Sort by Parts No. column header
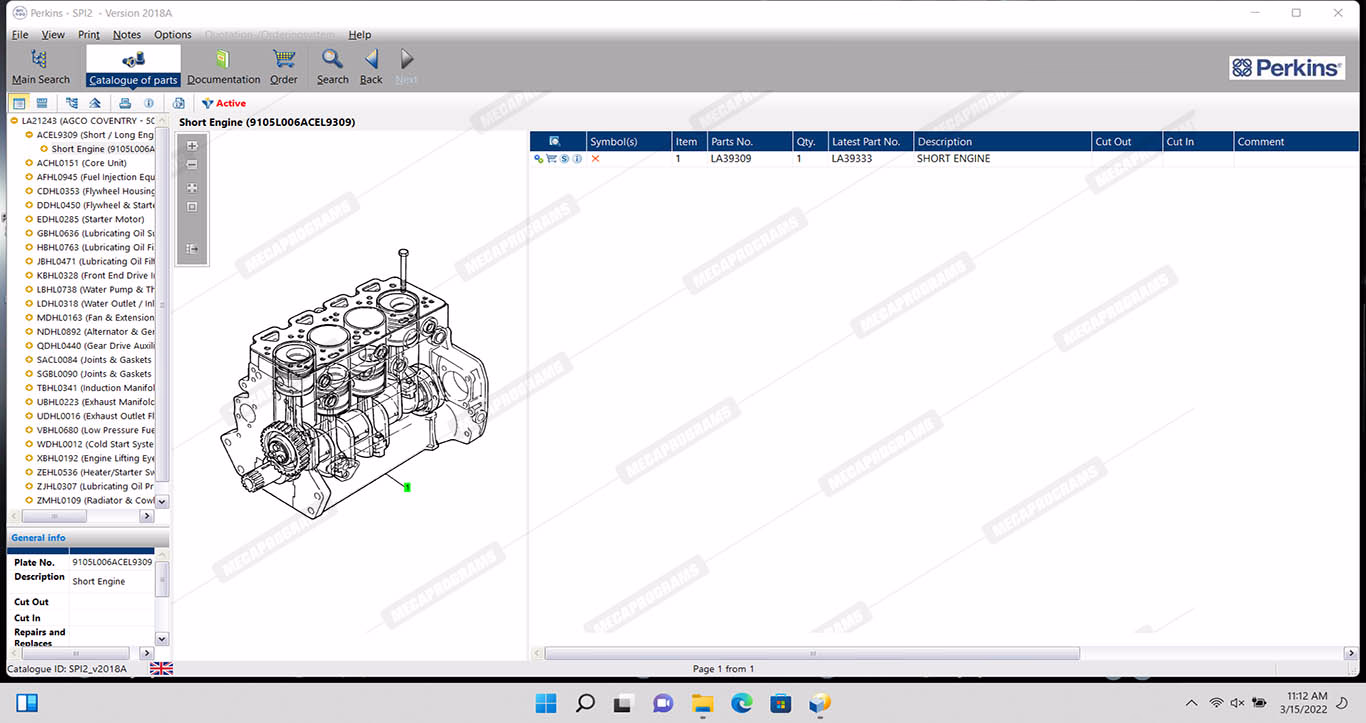 pos(750,141)
